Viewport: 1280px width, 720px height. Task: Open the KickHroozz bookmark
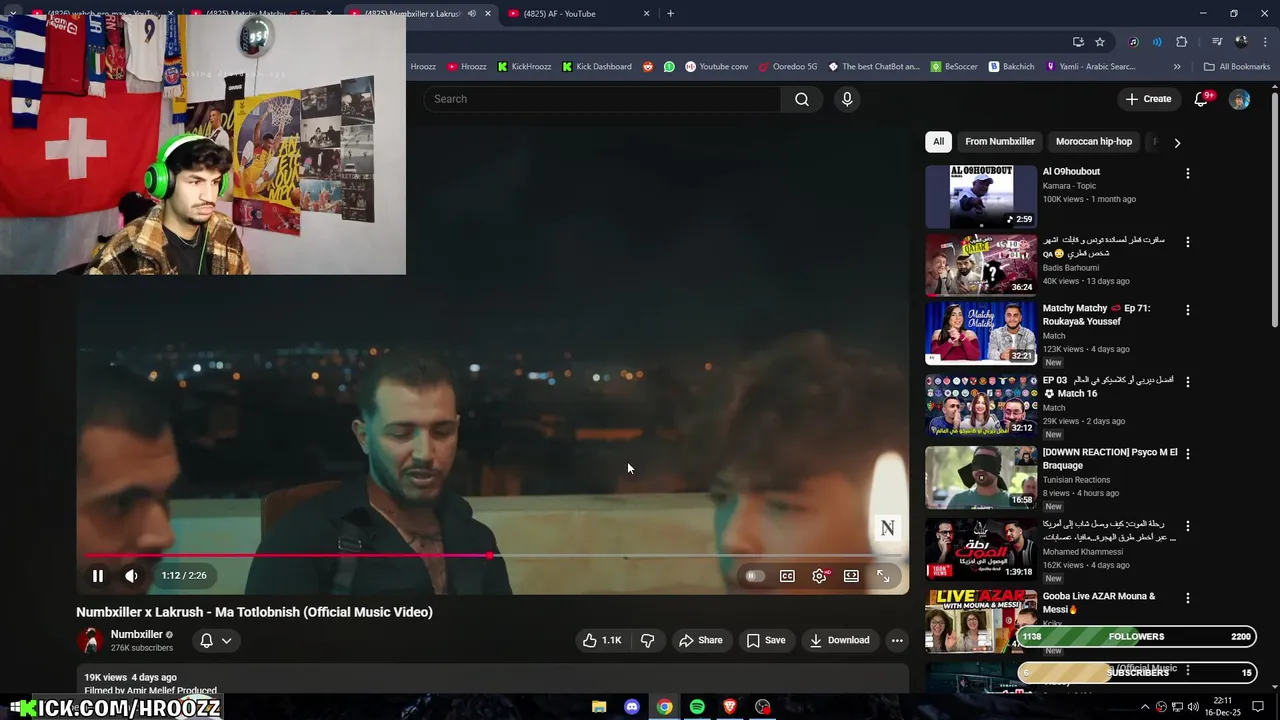pyautogui.click(x=524, y=67)
